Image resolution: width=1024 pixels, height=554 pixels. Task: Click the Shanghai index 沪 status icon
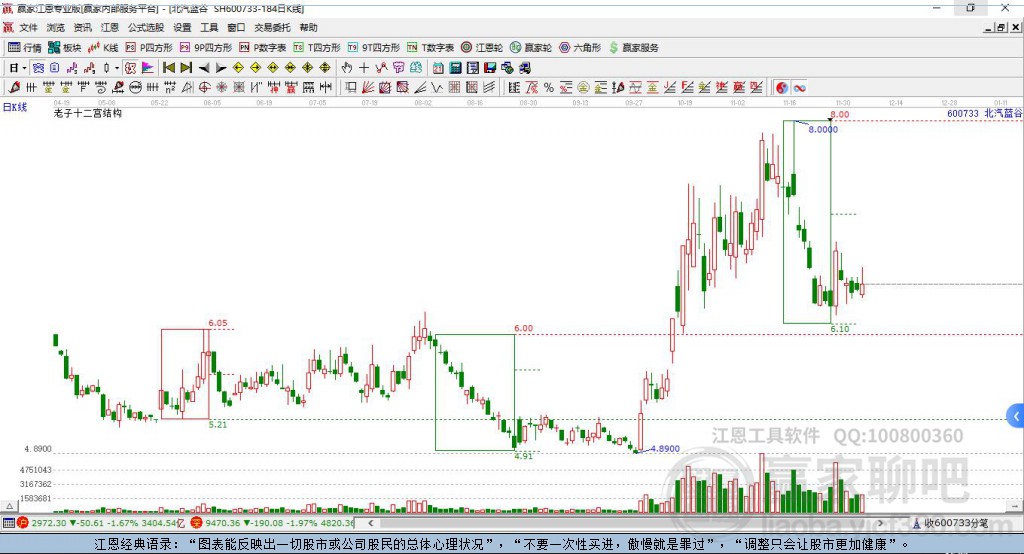pyautogui.click(x=23, y=523)
